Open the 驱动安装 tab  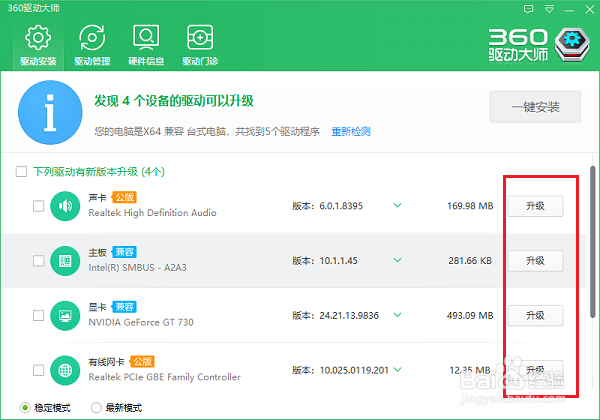(38, 46)
